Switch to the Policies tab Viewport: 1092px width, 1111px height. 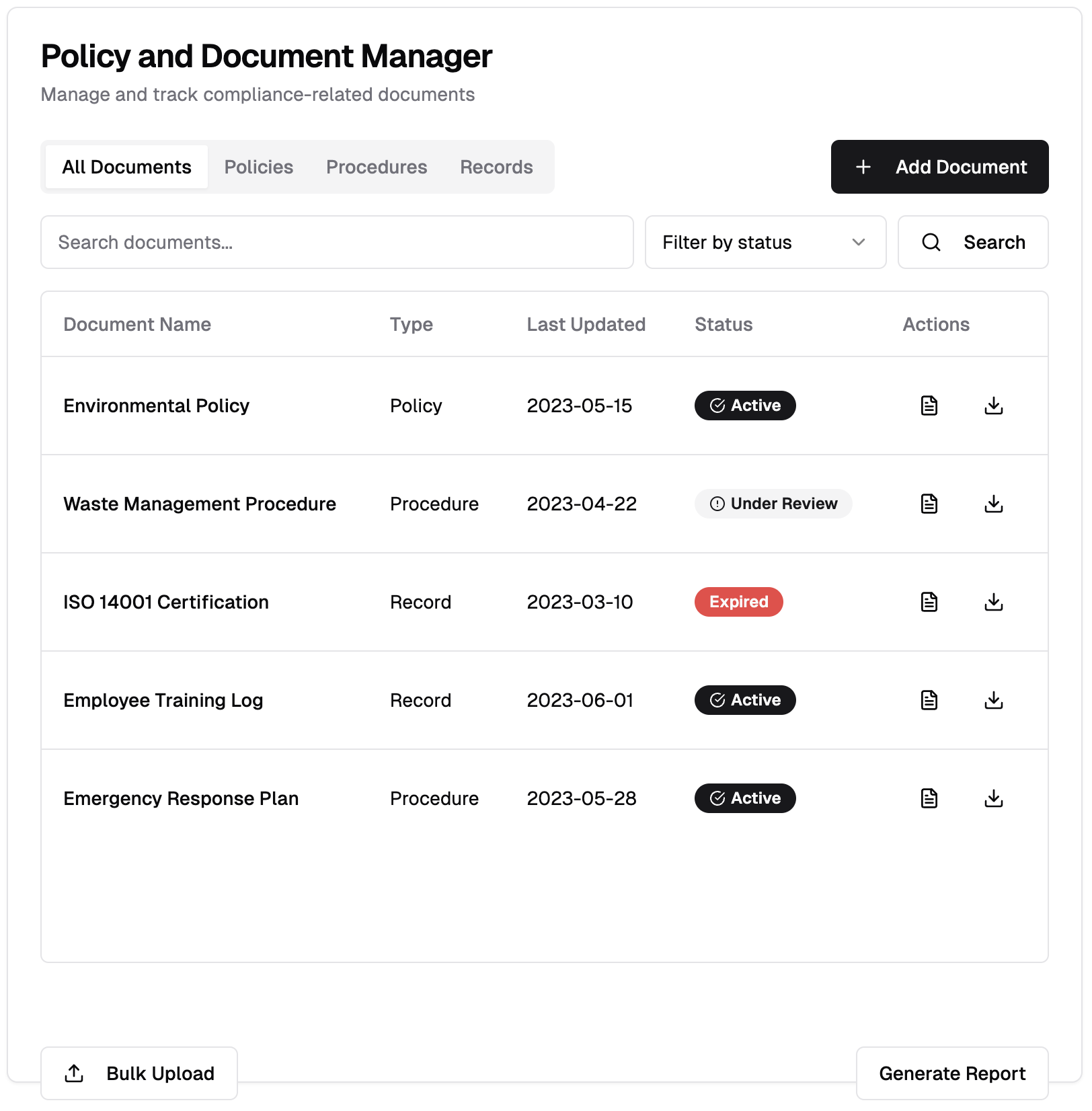[258, 167]
